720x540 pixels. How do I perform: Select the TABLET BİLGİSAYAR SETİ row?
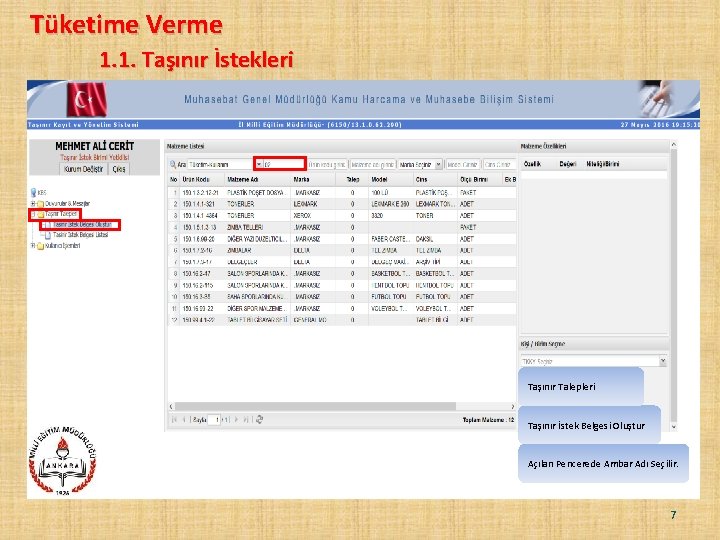[342, 320]
